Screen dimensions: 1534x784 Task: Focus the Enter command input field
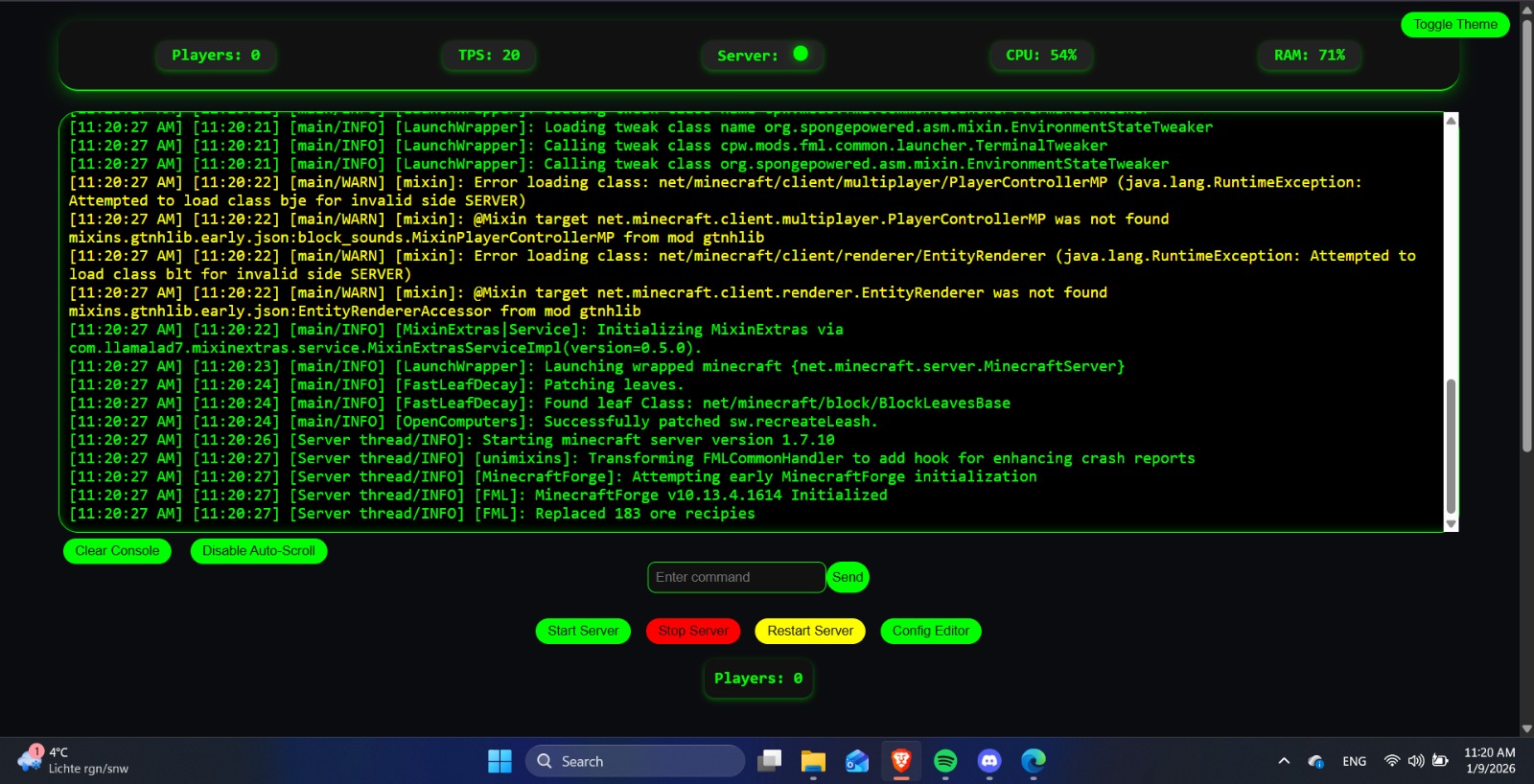pos(736,577)
